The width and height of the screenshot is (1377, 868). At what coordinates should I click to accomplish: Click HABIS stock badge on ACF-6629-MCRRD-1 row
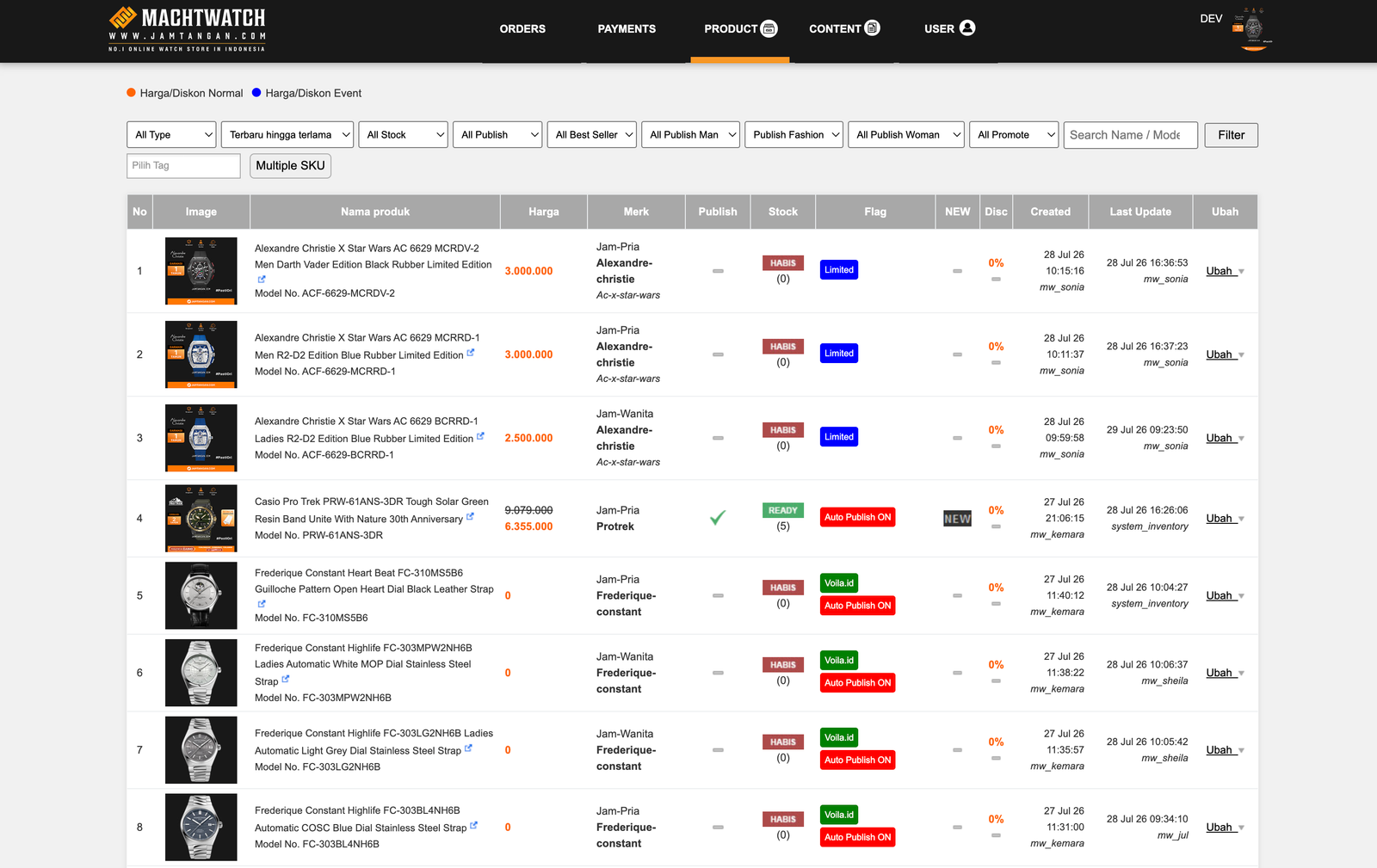pos(783,347)
